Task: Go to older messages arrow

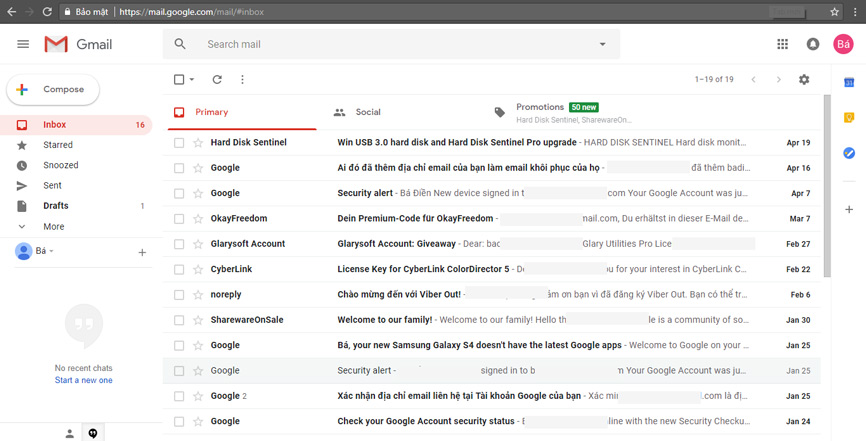Action: pos(779,80)
